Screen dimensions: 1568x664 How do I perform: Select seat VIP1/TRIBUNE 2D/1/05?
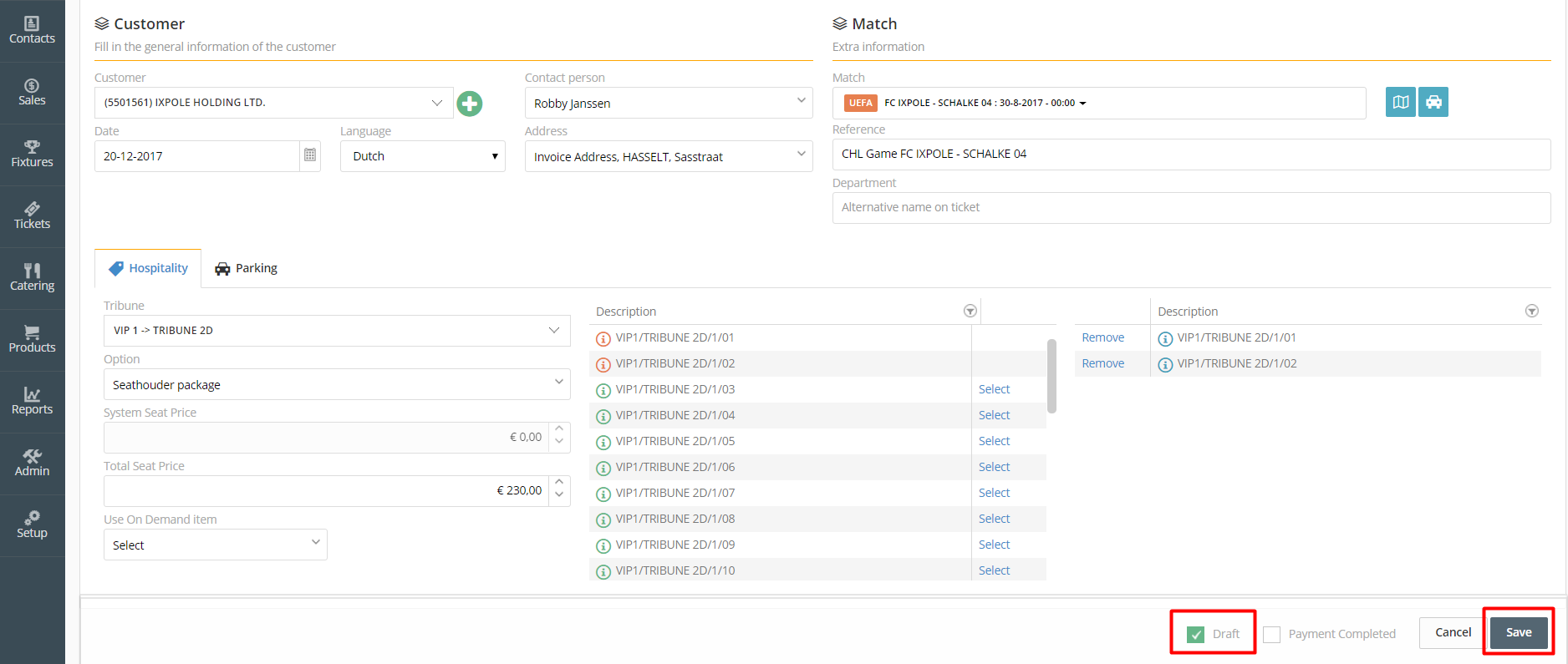(x=994, y=441)
